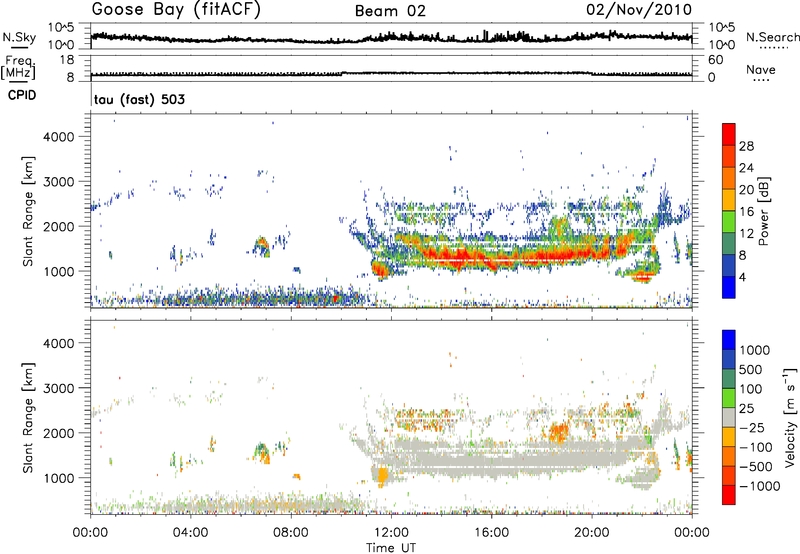Click the 4000 tick of the power panel
The height and width of the screenshot is (554, 800).
click(58, 137)
